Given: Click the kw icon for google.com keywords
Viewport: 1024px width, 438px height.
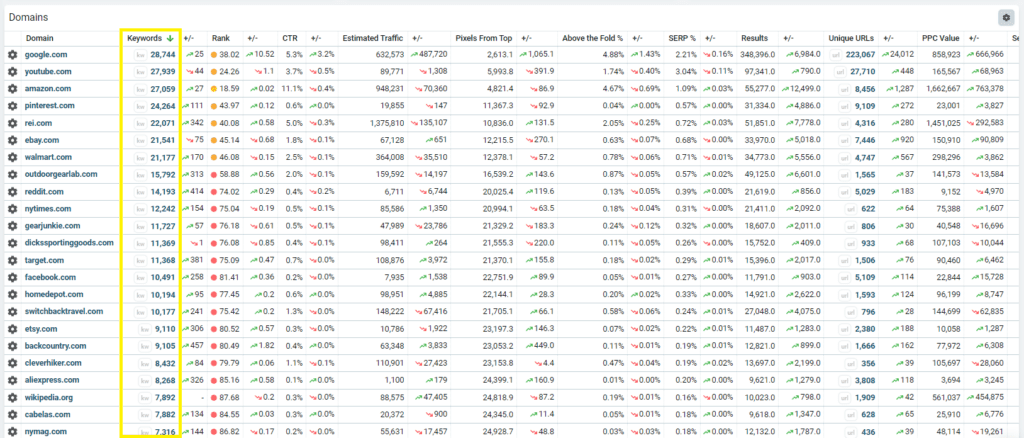Looking at the screenshot, I should pyautogui.click(x=140, y=55).
